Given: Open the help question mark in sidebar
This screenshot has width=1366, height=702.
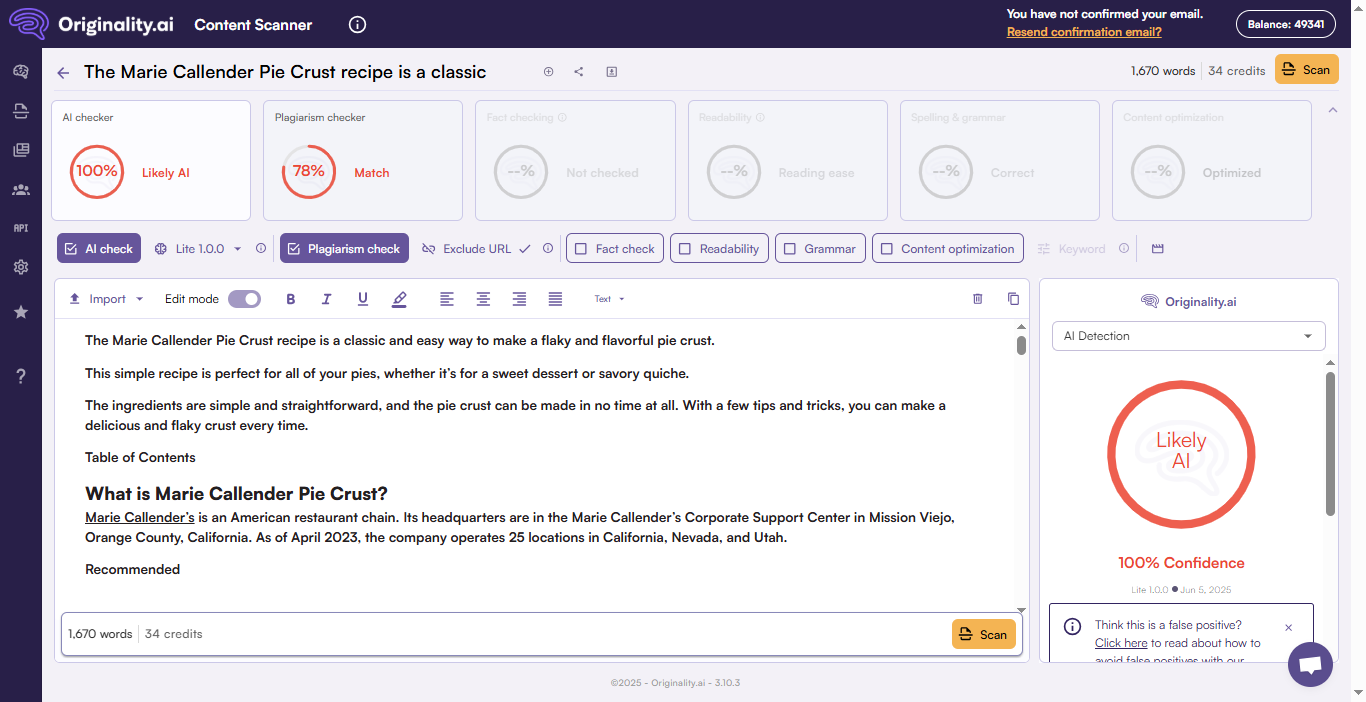Looking at the screenshot, I should [x=20, y=376].
